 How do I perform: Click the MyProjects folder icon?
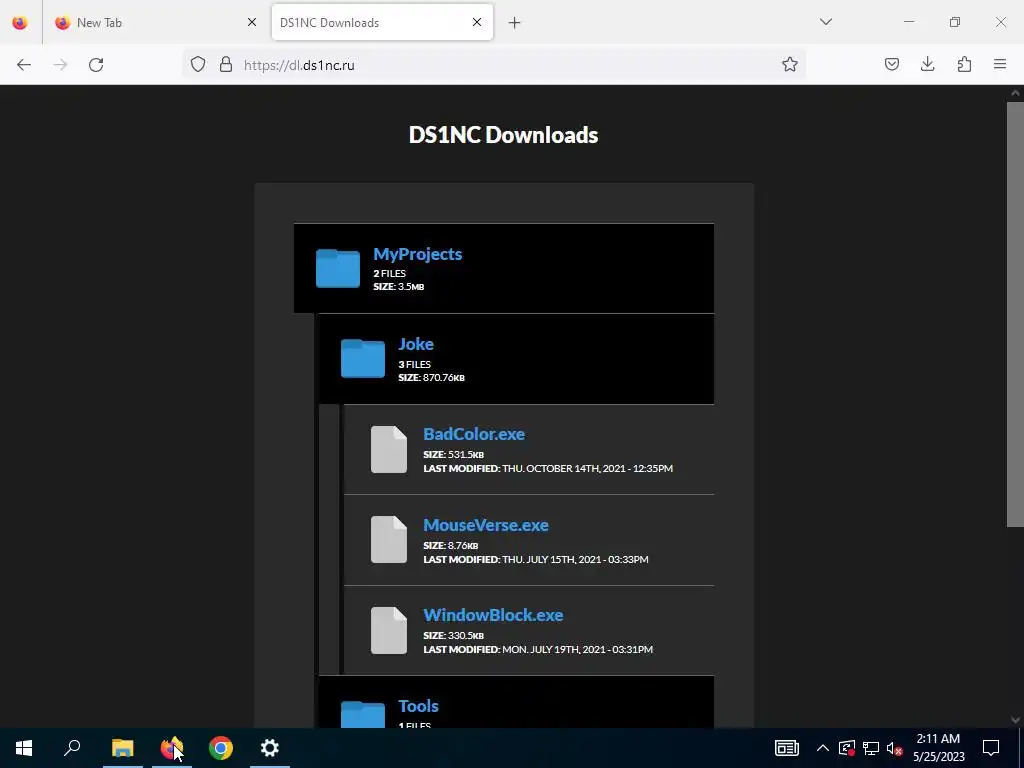338,268
